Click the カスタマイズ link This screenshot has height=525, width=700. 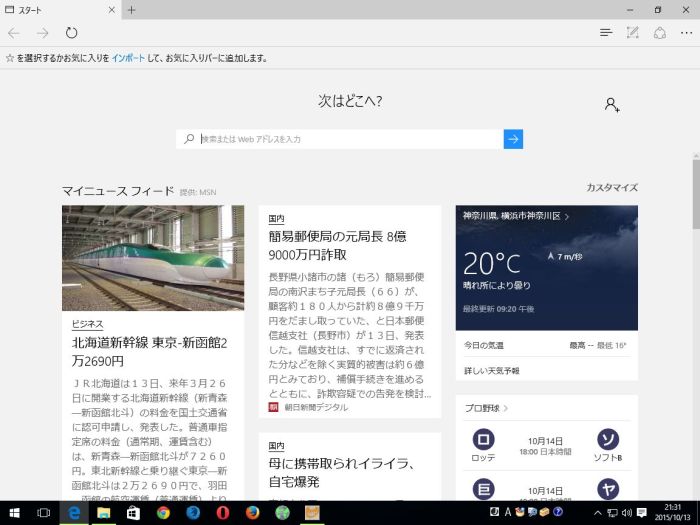(x=611, y=188)
